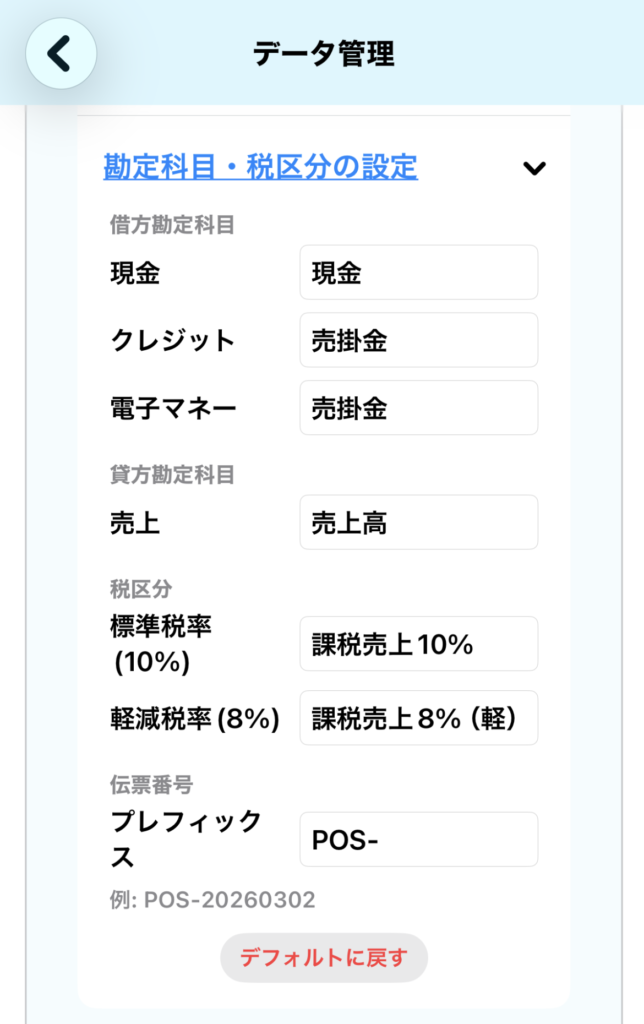Select the クレジット account field showing 売掛金
Image resolution: width=644 pixels, height=1024 pixels.
(x=418, y=340)
